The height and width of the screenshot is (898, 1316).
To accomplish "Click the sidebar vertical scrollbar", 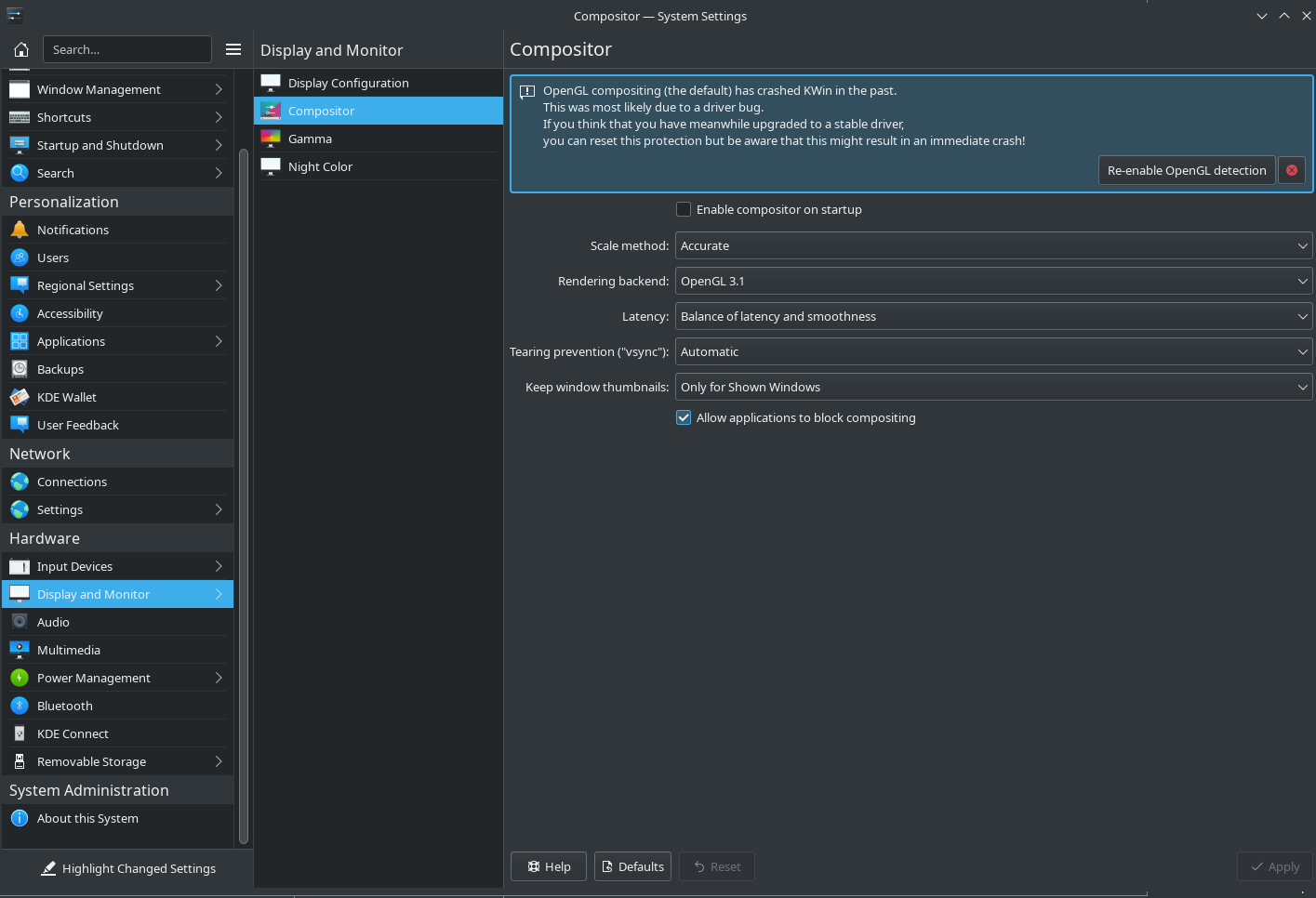I will coord(244,495).
